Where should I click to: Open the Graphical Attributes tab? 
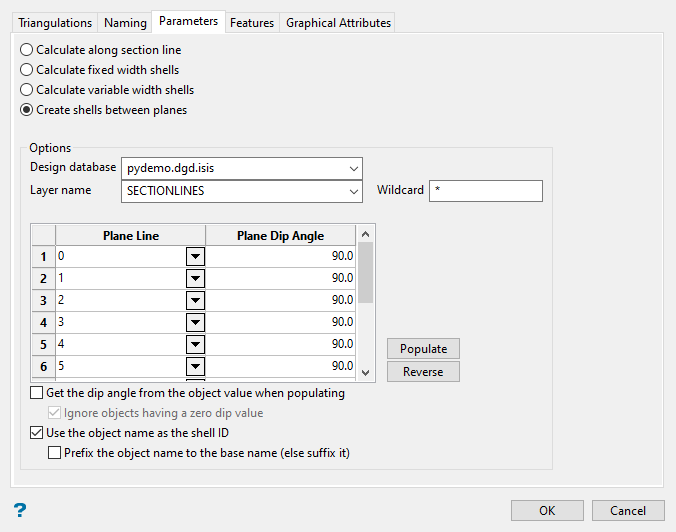[x=338, y=22]
